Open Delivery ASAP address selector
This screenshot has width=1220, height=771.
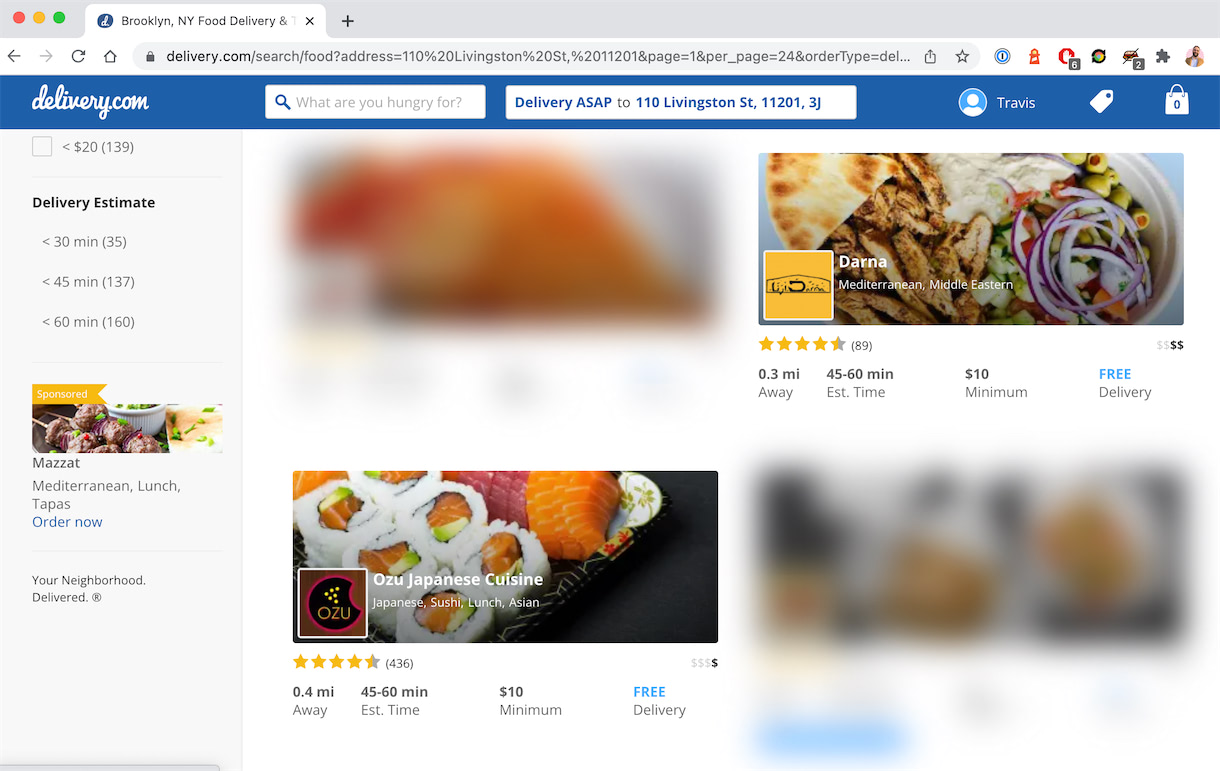[681, 102]
